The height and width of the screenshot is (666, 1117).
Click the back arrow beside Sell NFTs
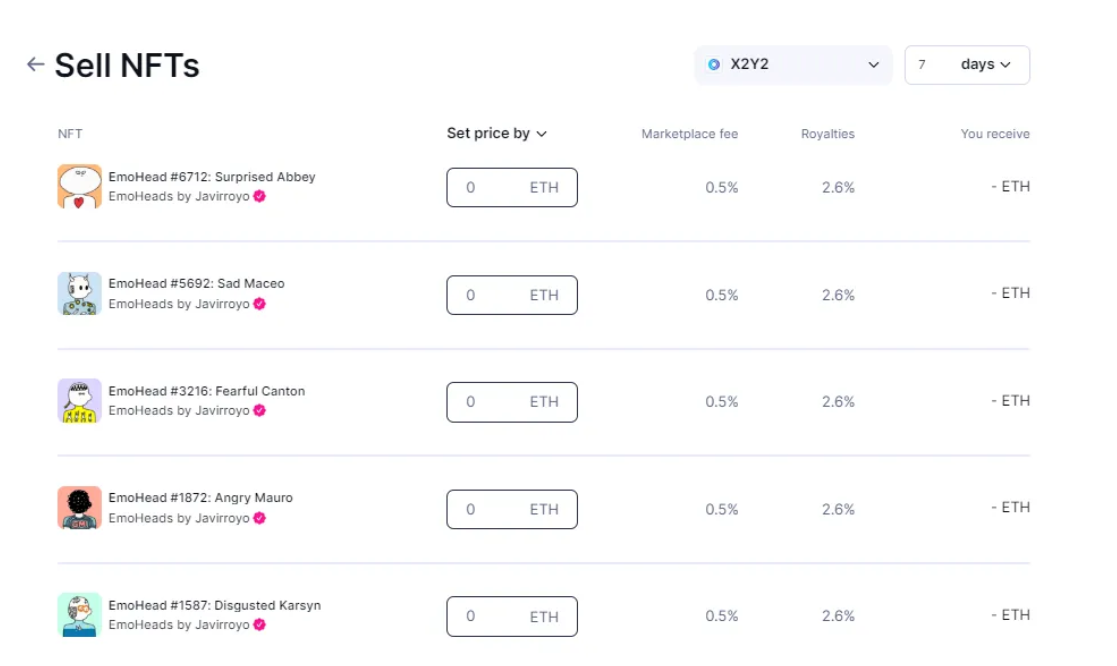35,65
